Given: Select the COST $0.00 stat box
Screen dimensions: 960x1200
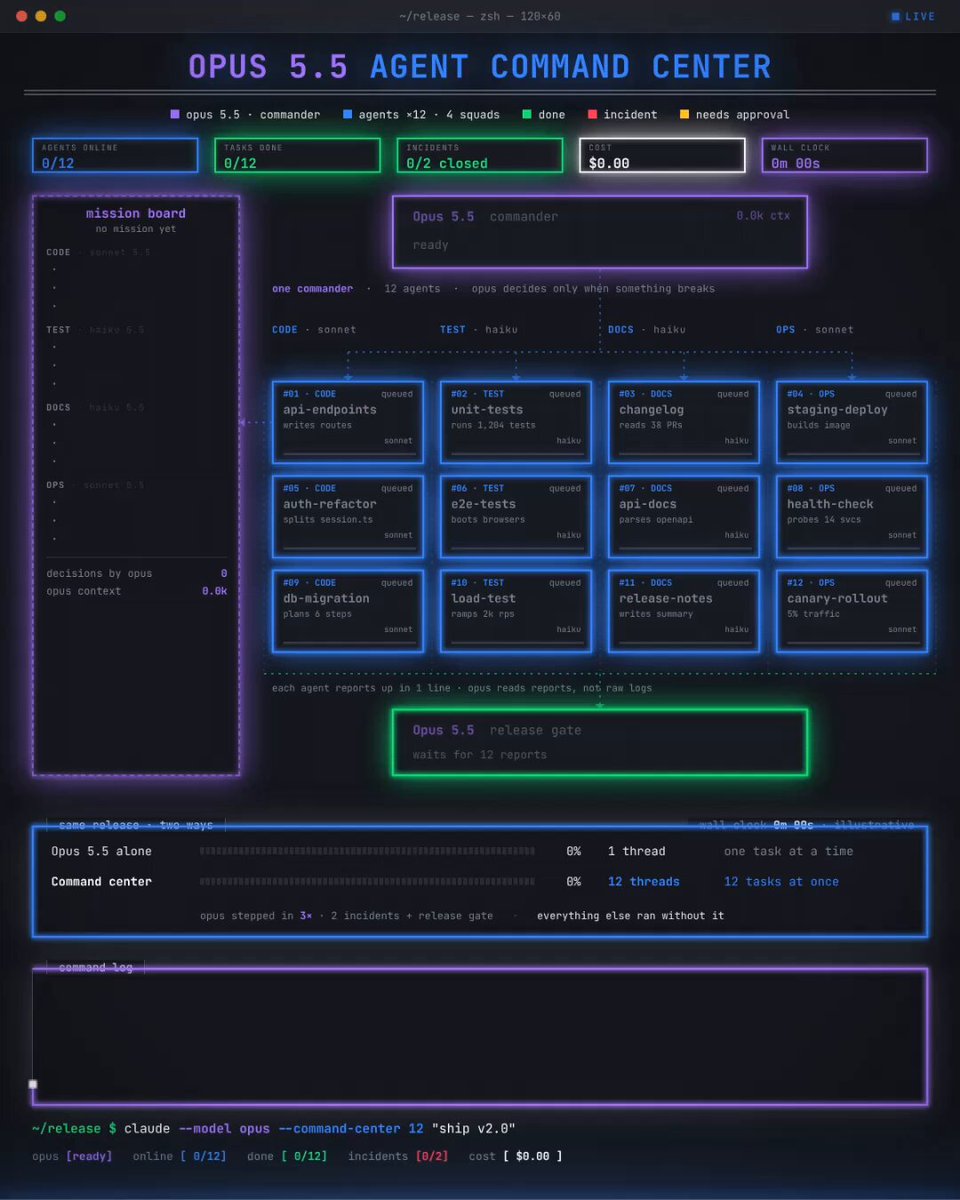Looking at the screenshot, I should 662,155.
